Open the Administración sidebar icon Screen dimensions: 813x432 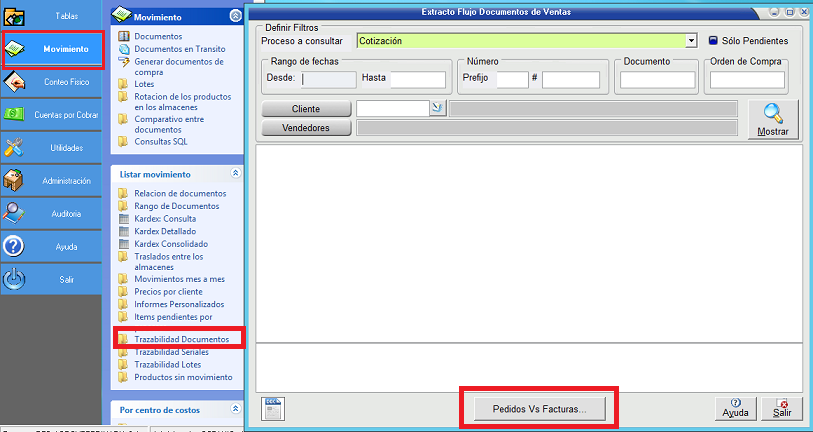pos(15,181)
